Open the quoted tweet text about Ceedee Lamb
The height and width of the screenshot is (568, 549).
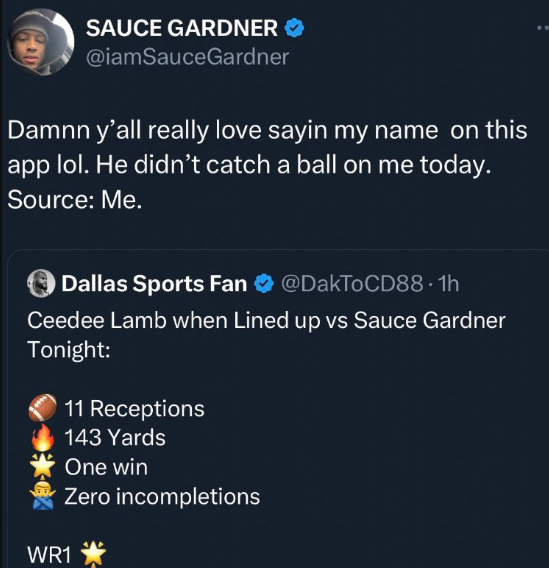(266, 335)
